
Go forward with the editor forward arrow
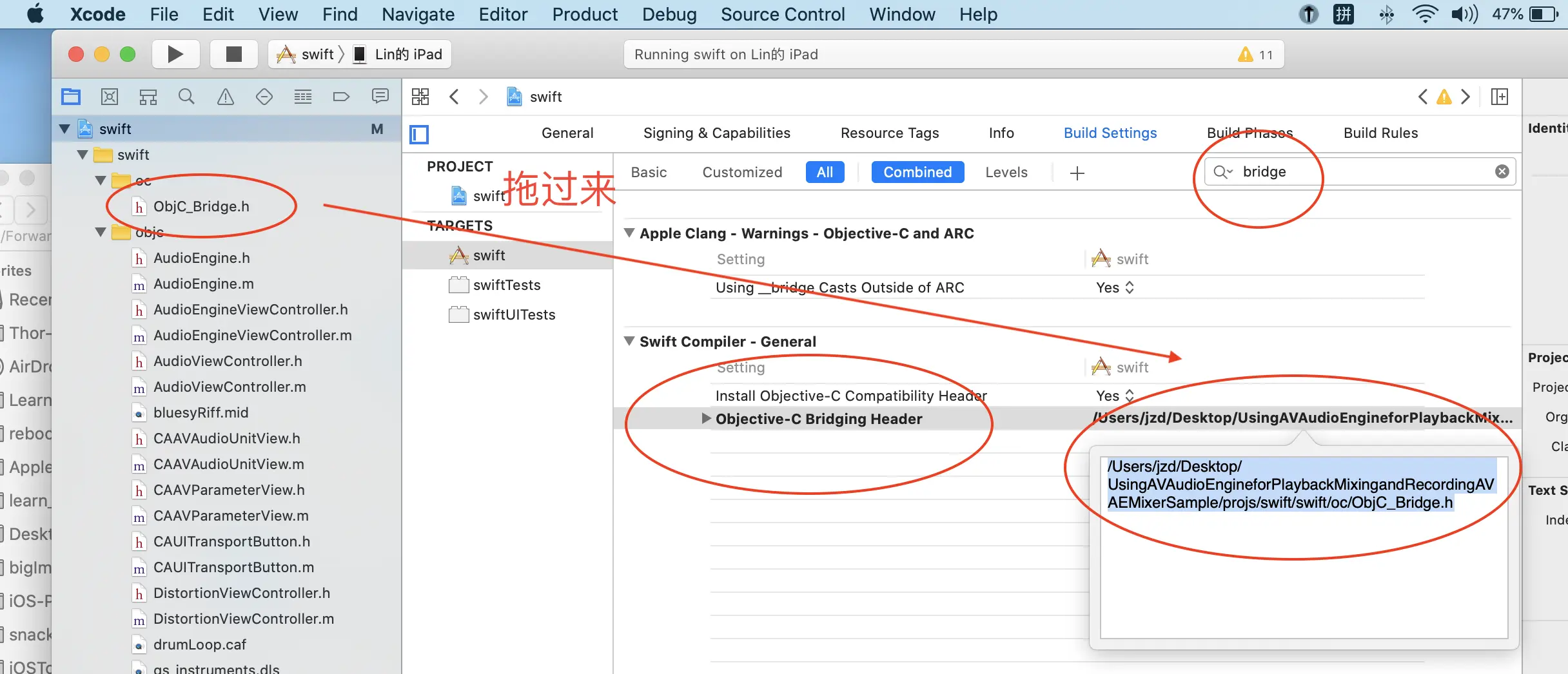484,97
